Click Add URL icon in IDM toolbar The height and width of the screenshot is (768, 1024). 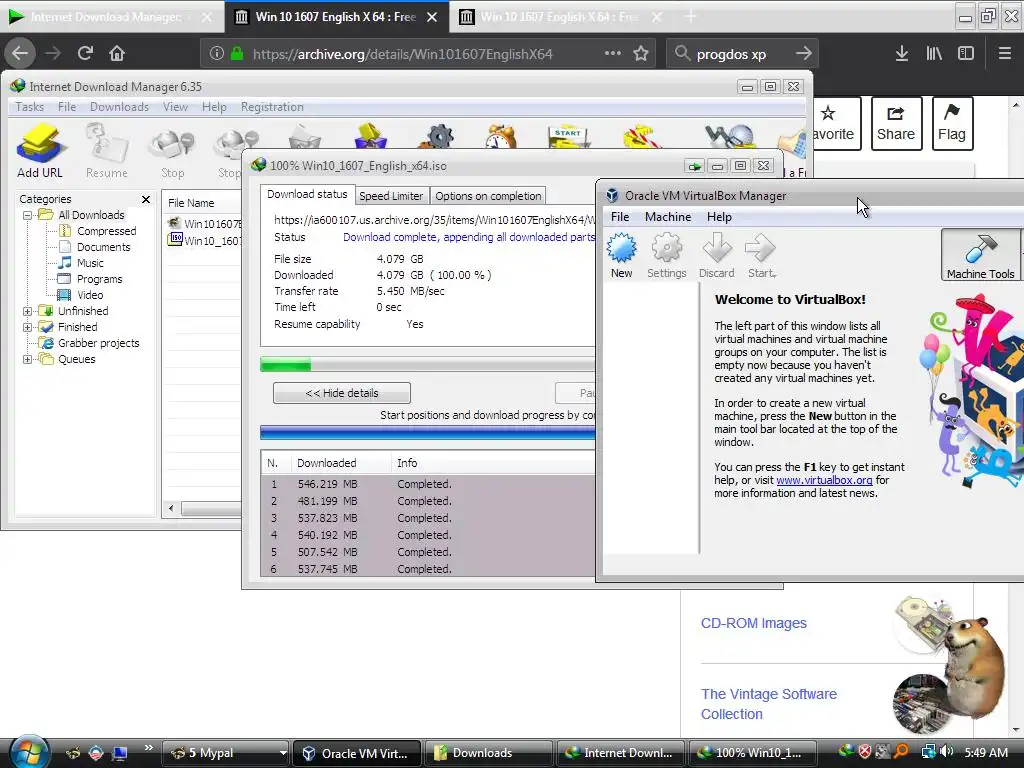point(40,150)
